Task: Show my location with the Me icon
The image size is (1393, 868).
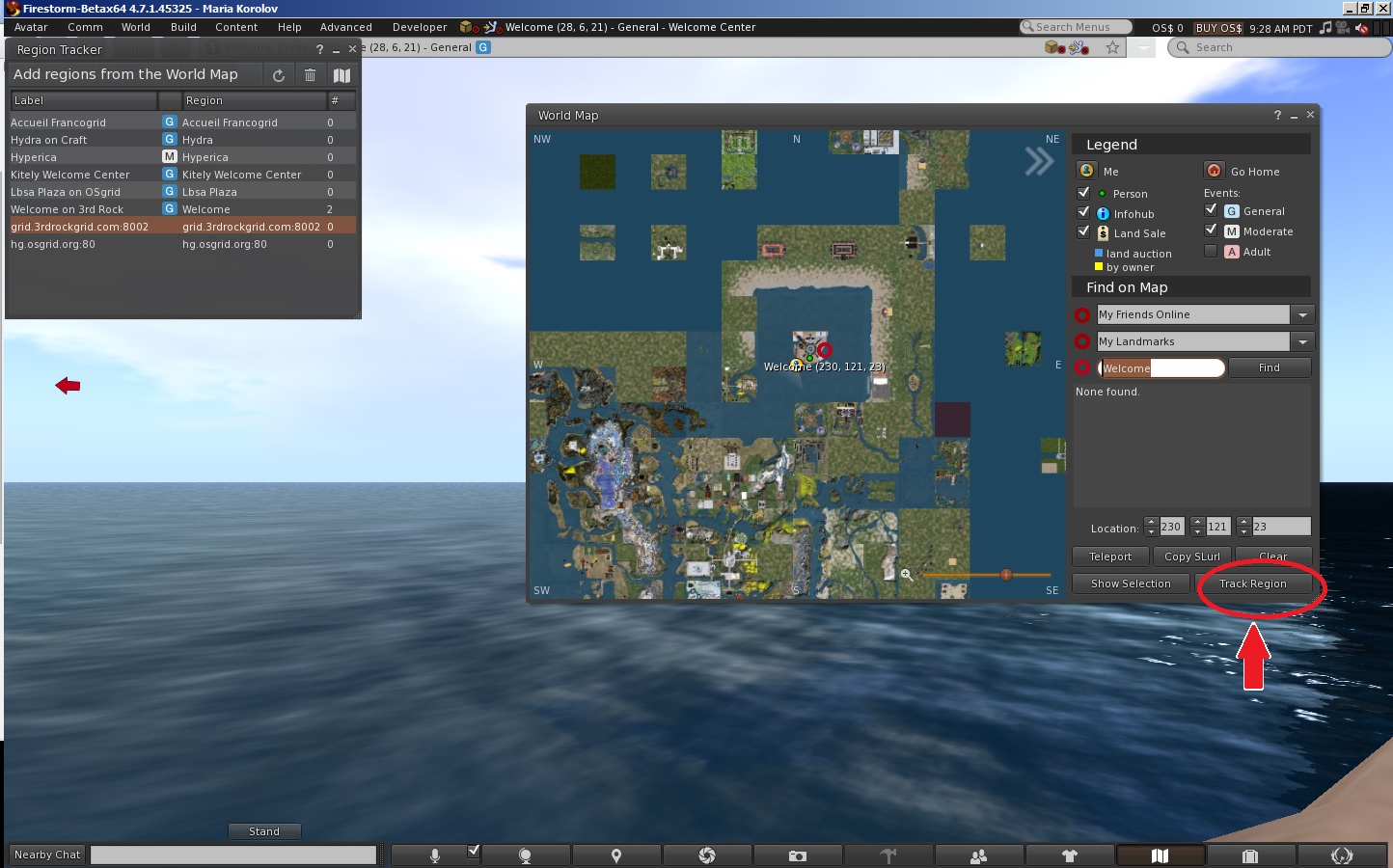Action: point(1087,171)
